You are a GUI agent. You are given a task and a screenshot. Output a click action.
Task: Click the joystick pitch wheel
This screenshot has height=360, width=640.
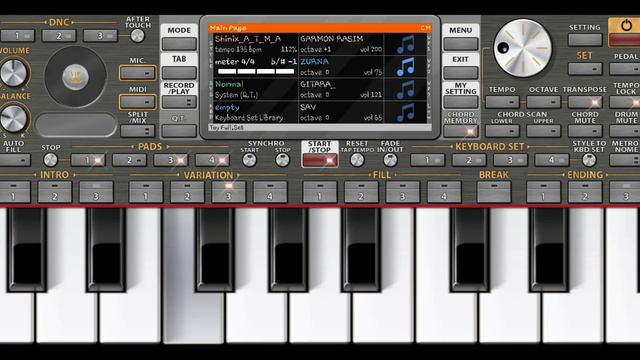(76, 76)
